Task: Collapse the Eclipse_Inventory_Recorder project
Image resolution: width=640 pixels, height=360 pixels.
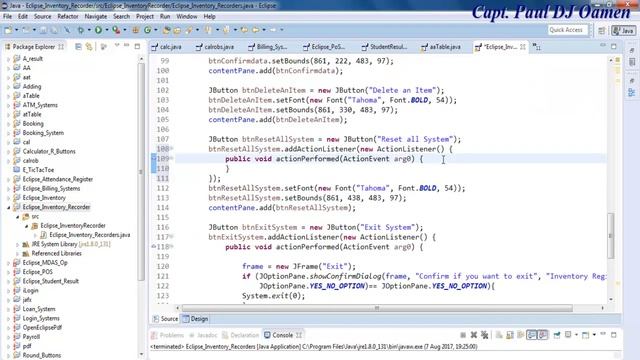Action: 9,207
